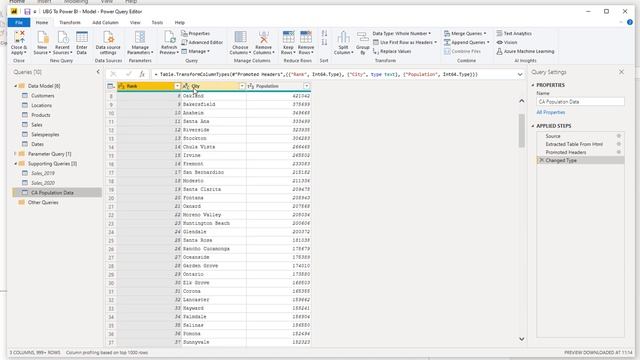Click the Group By icon
The height and width of the screenshot is (360, 640).
(362, 37)
